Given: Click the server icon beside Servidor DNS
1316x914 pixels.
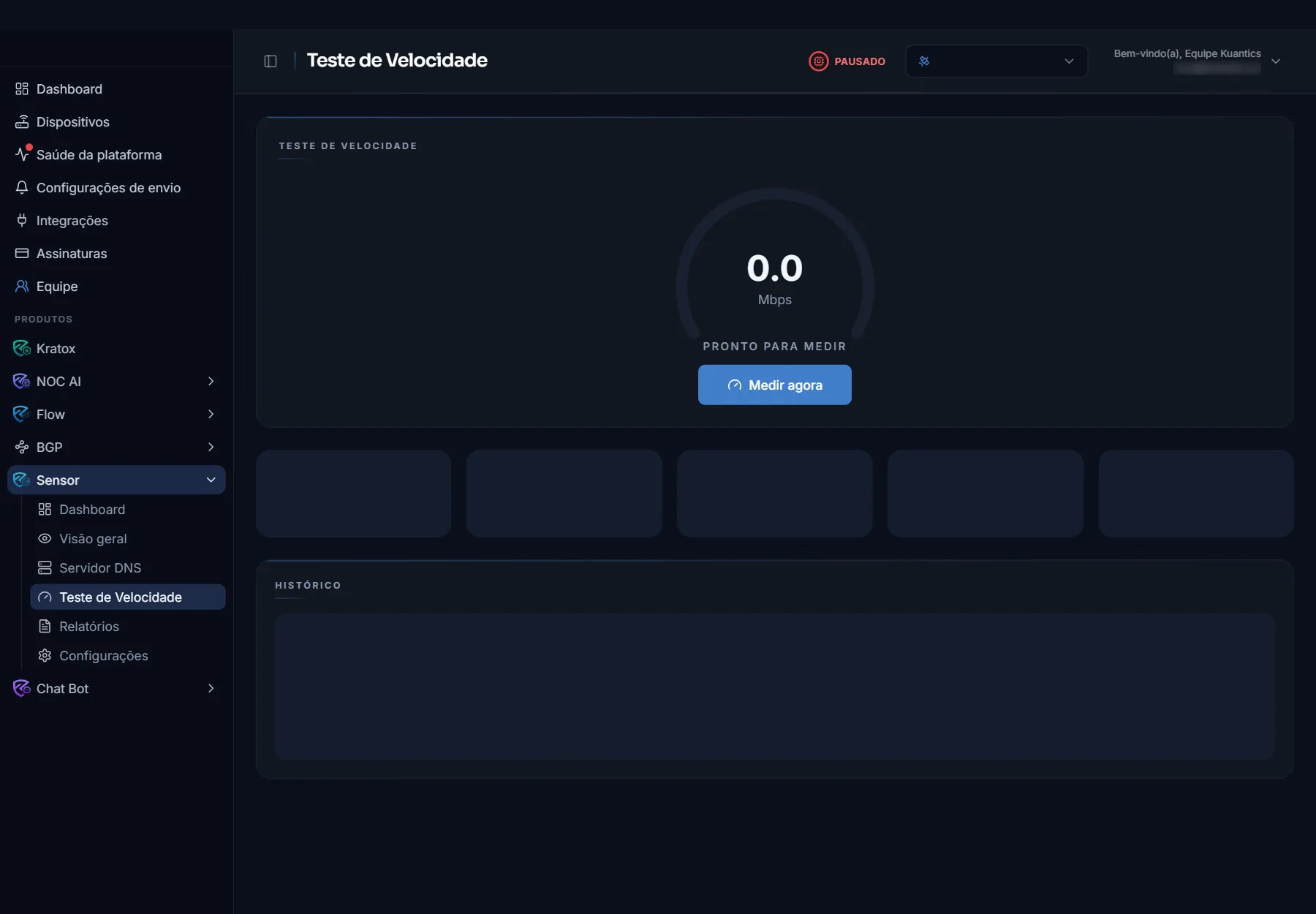Looking at the screenshot, I should click(45, 567).
